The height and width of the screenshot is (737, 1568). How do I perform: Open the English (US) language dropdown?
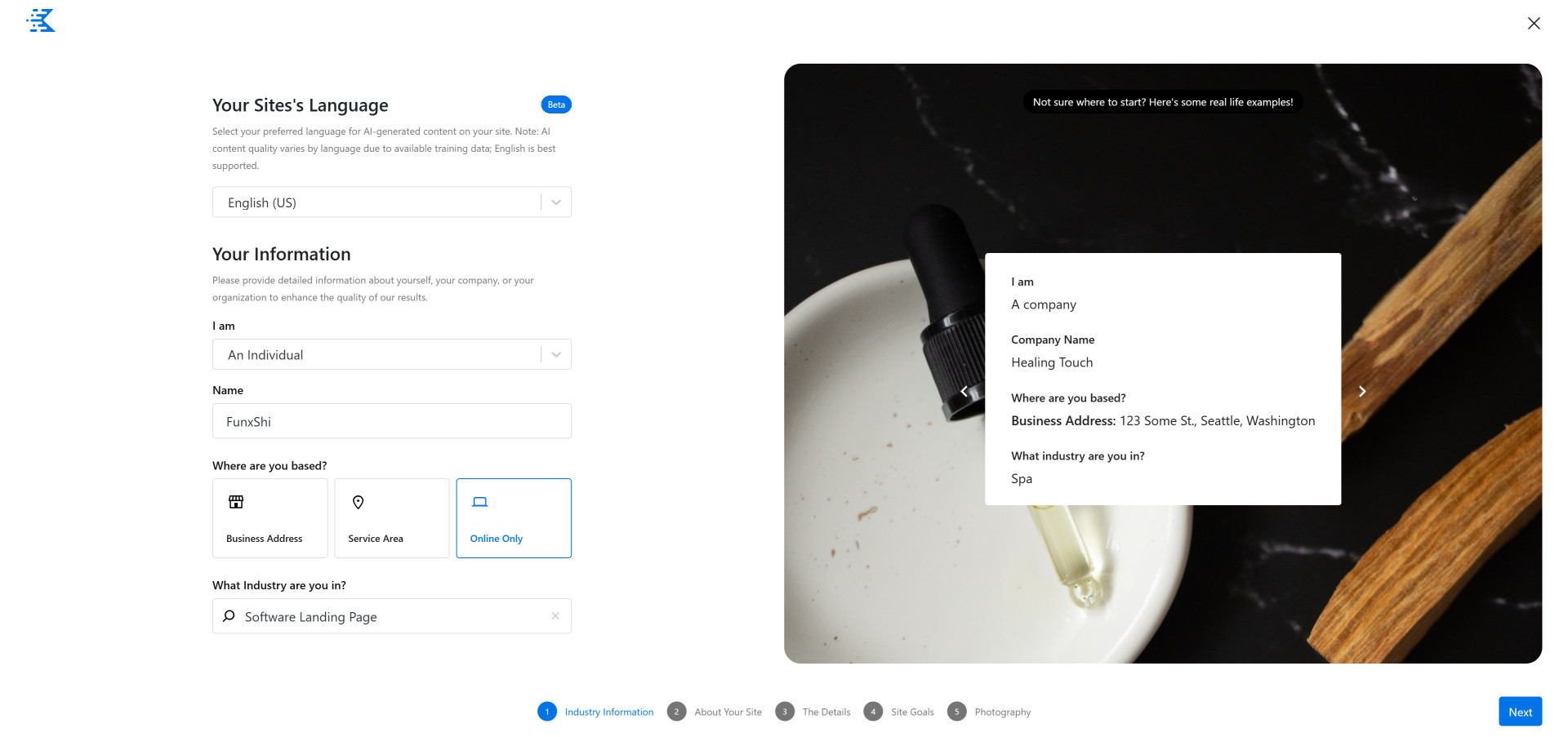pyautogui.click(x=392, y=202)
